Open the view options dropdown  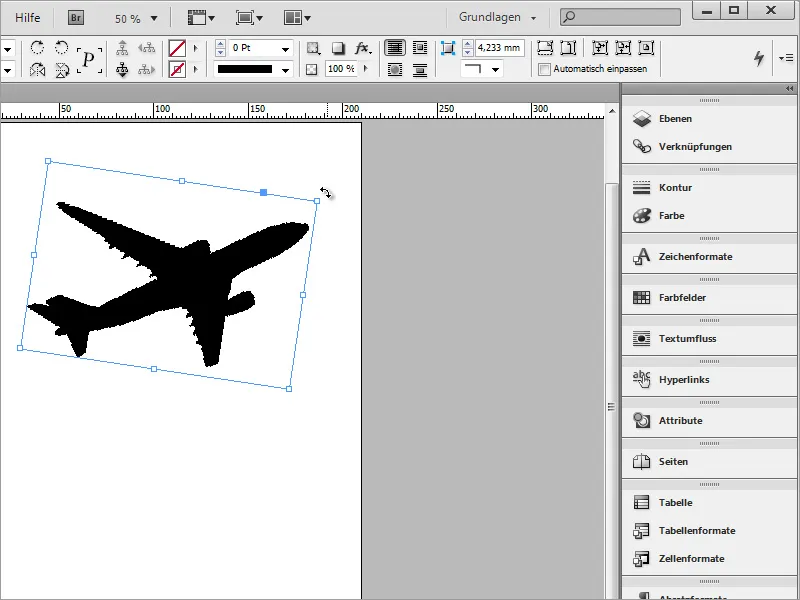(x=201, y=18)
